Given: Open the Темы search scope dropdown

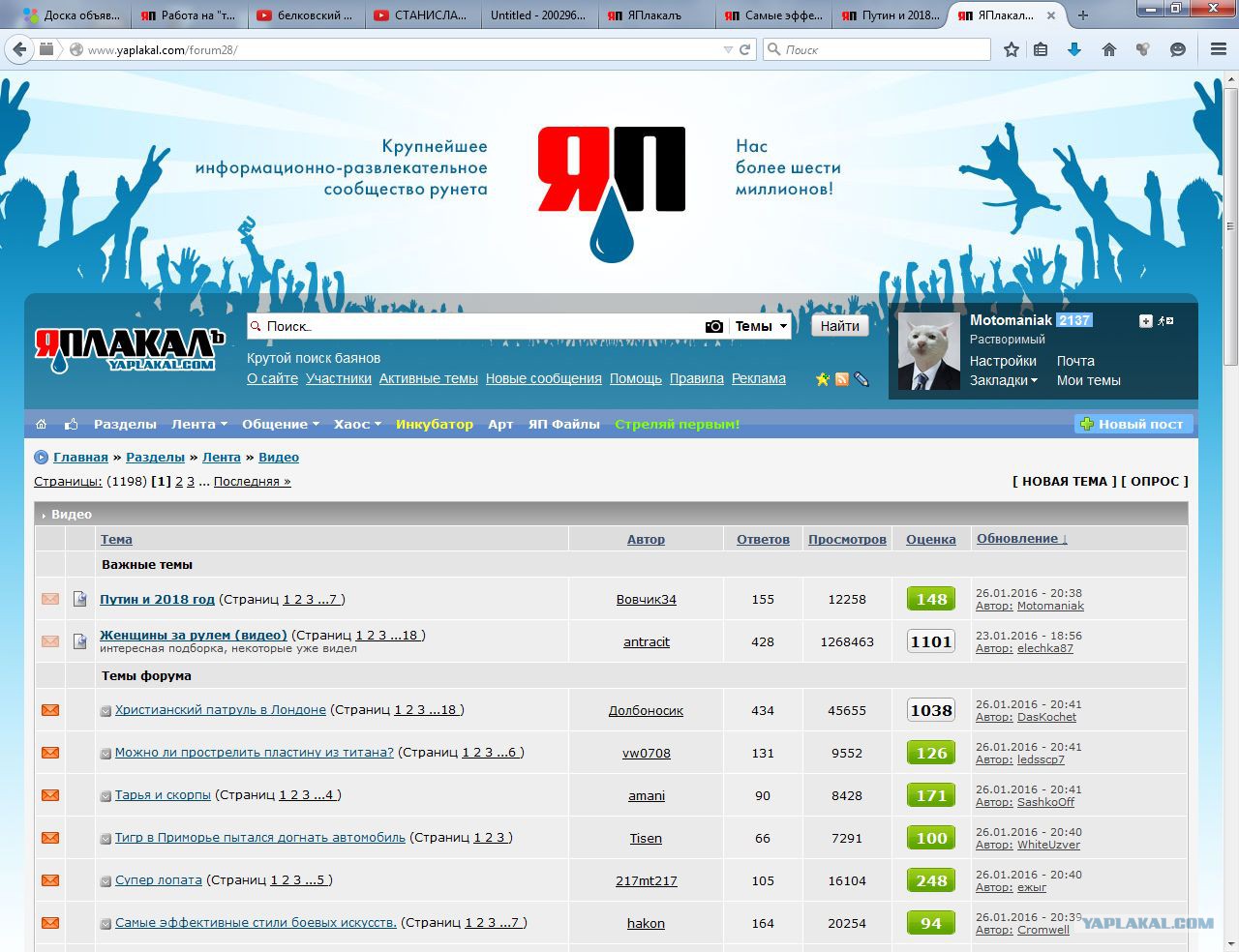Looking at the screenshot, I should (x=761, y=327).
